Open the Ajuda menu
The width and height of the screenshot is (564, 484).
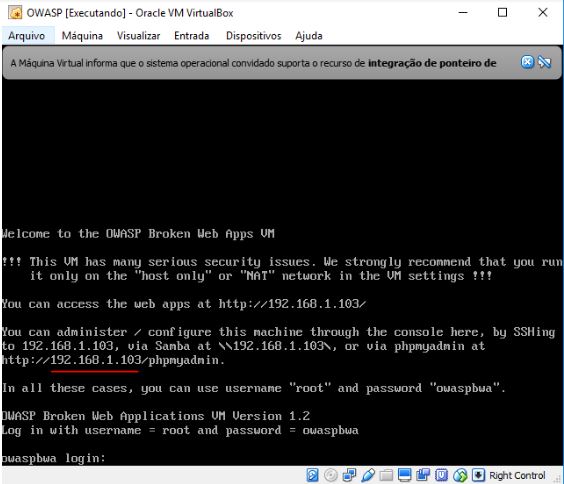pyautogui.click(x=309, y=36)
